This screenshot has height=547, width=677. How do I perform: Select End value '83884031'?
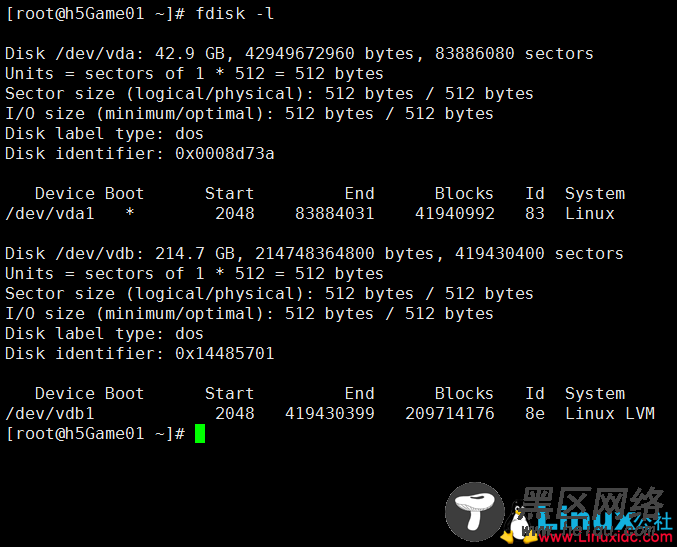click(335, 214)
